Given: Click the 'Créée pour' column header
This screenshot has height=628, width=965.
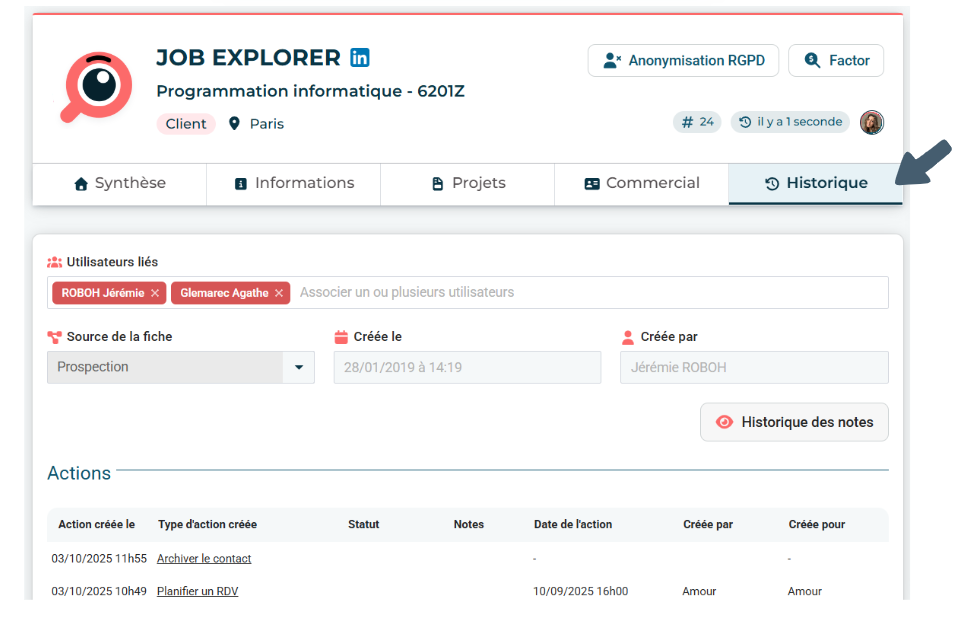Looking at the screenshot, I should [x=817, y=525].
